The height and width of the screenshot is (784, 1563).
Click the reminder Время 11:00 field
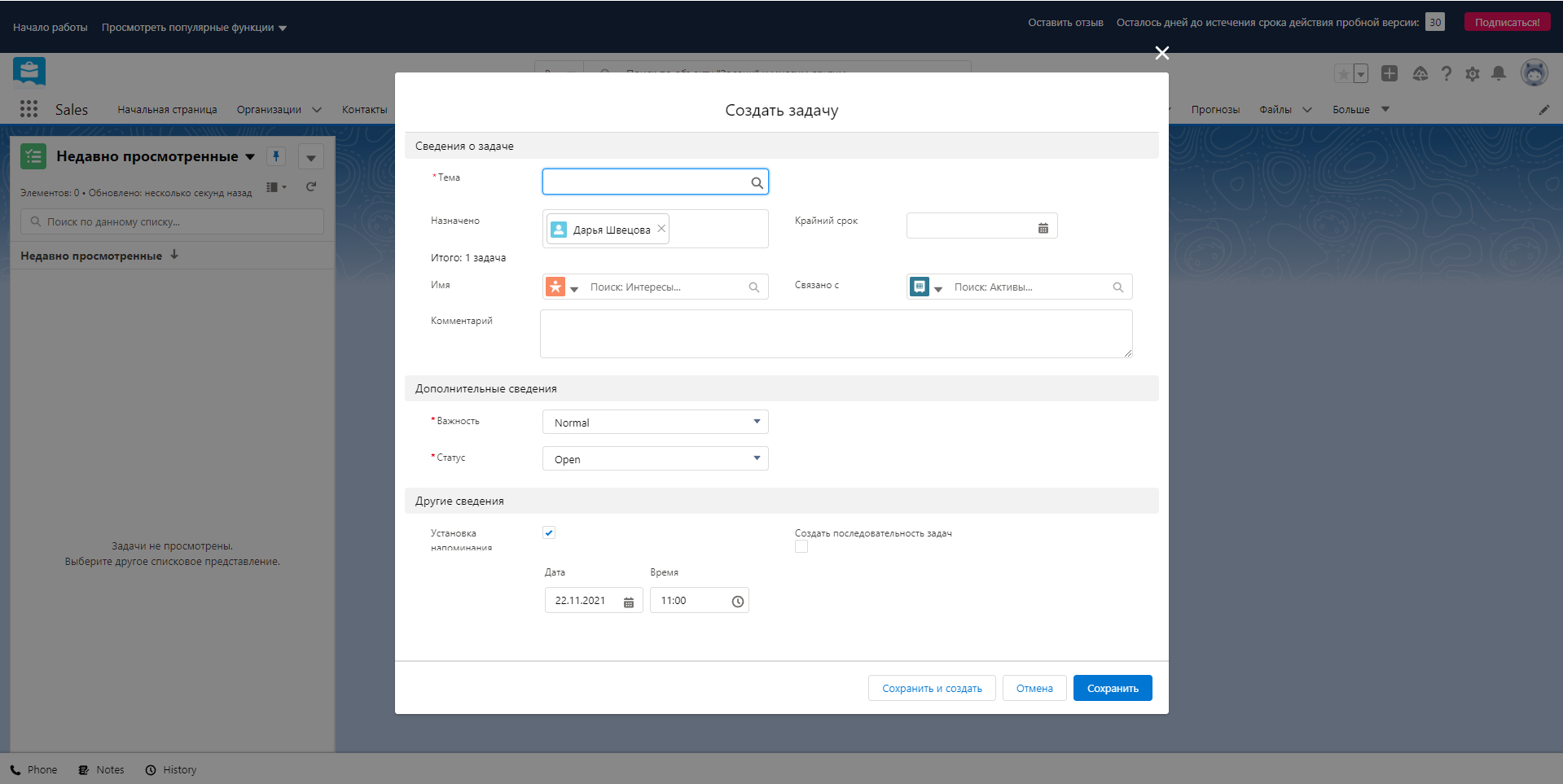click(x=699, y=601)
